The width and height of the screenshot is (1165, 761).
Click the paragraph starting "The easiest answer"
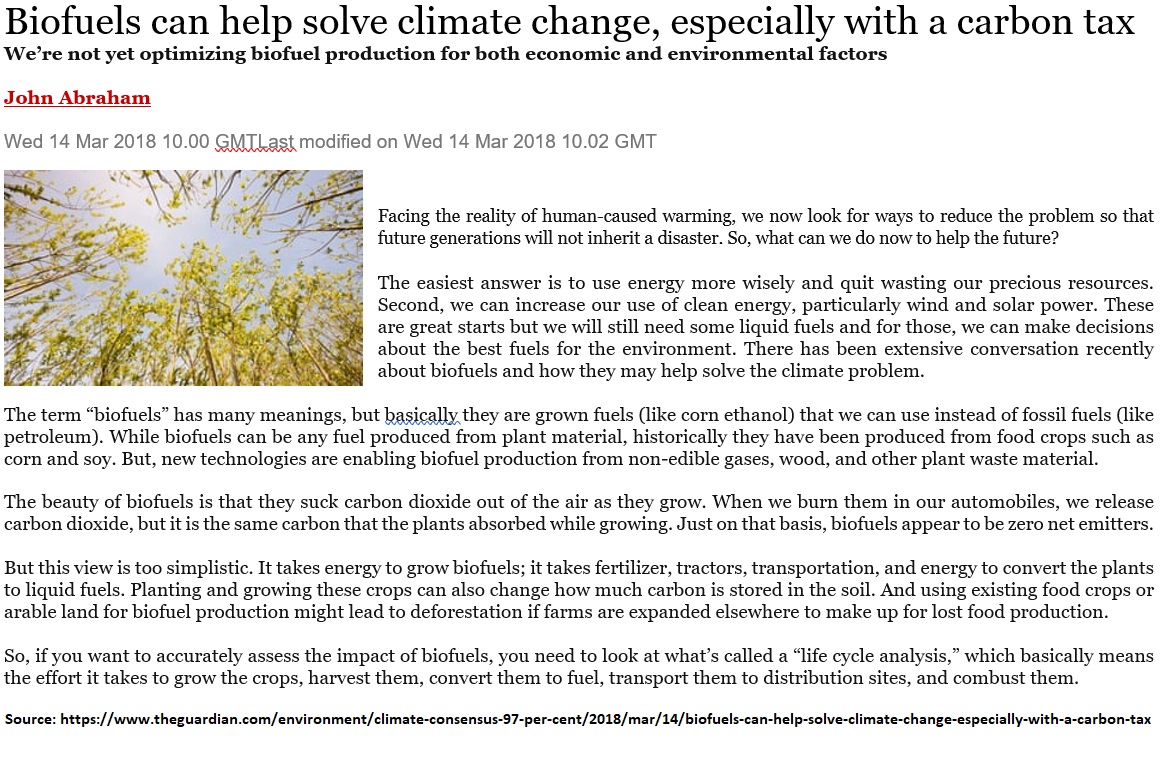765,327
